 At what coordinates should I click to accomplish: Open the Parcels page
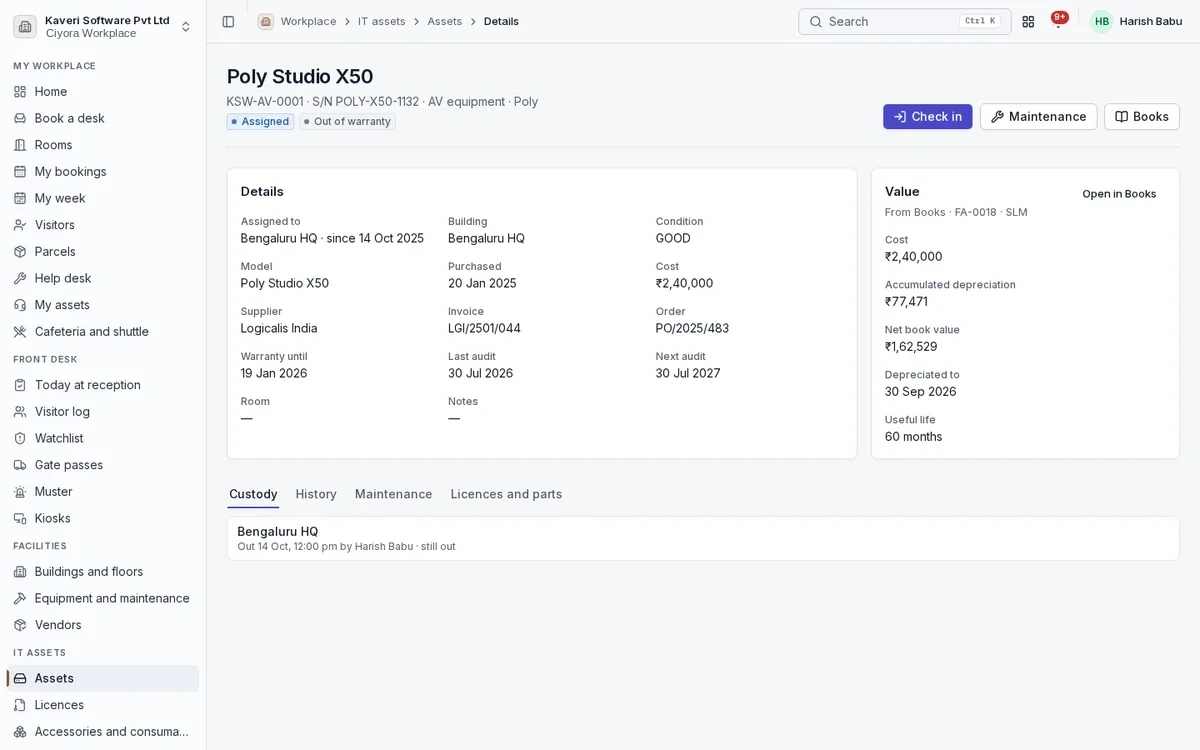click(102, 251)
